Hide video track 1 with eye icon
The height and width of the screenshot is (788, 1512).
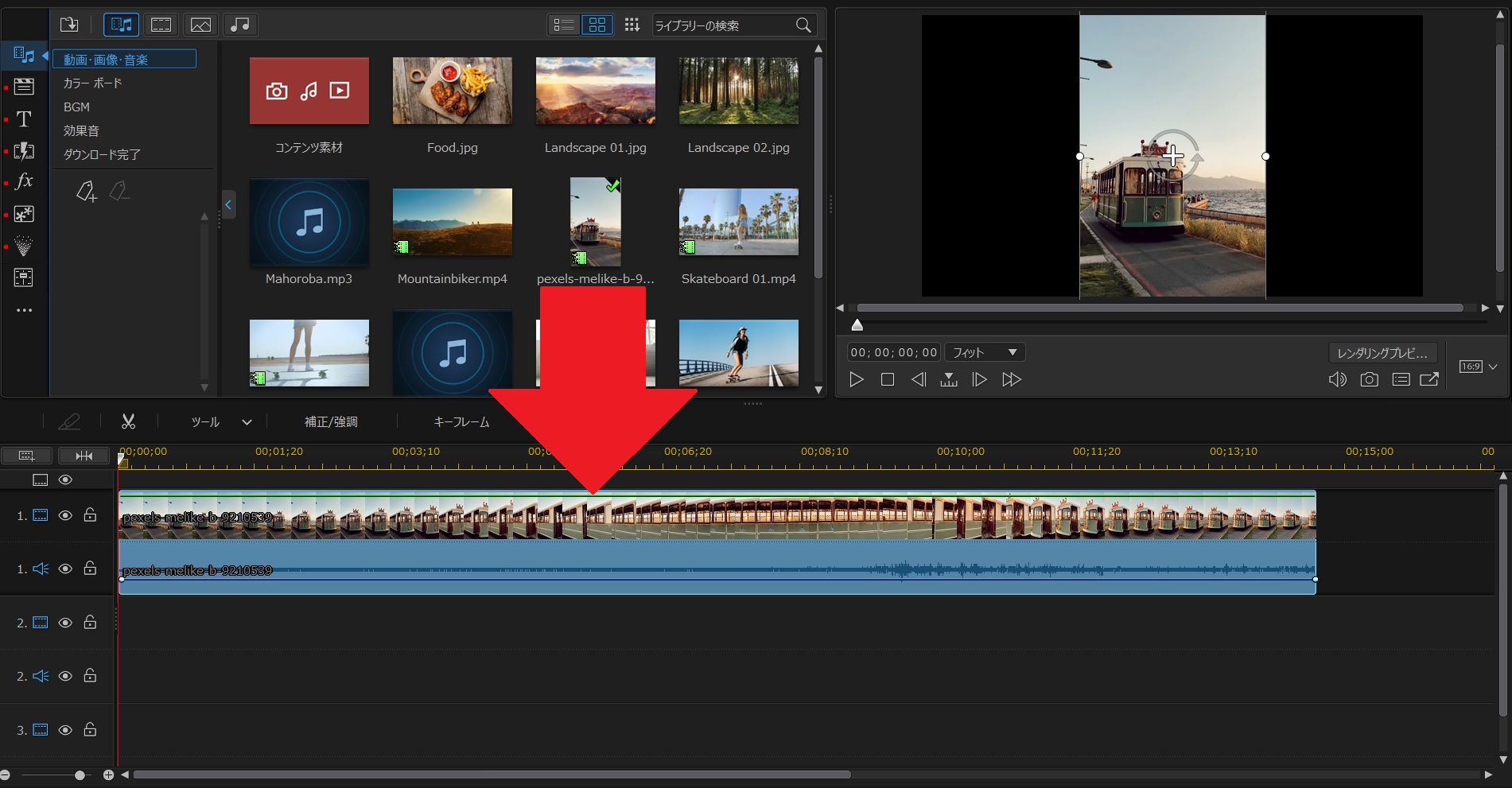pos(65,515)
